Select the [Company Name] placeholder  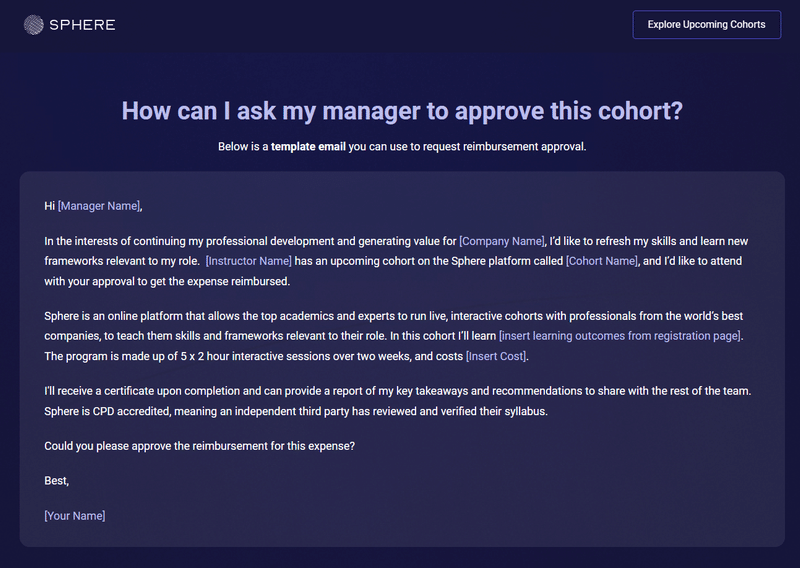click(501, 241)
